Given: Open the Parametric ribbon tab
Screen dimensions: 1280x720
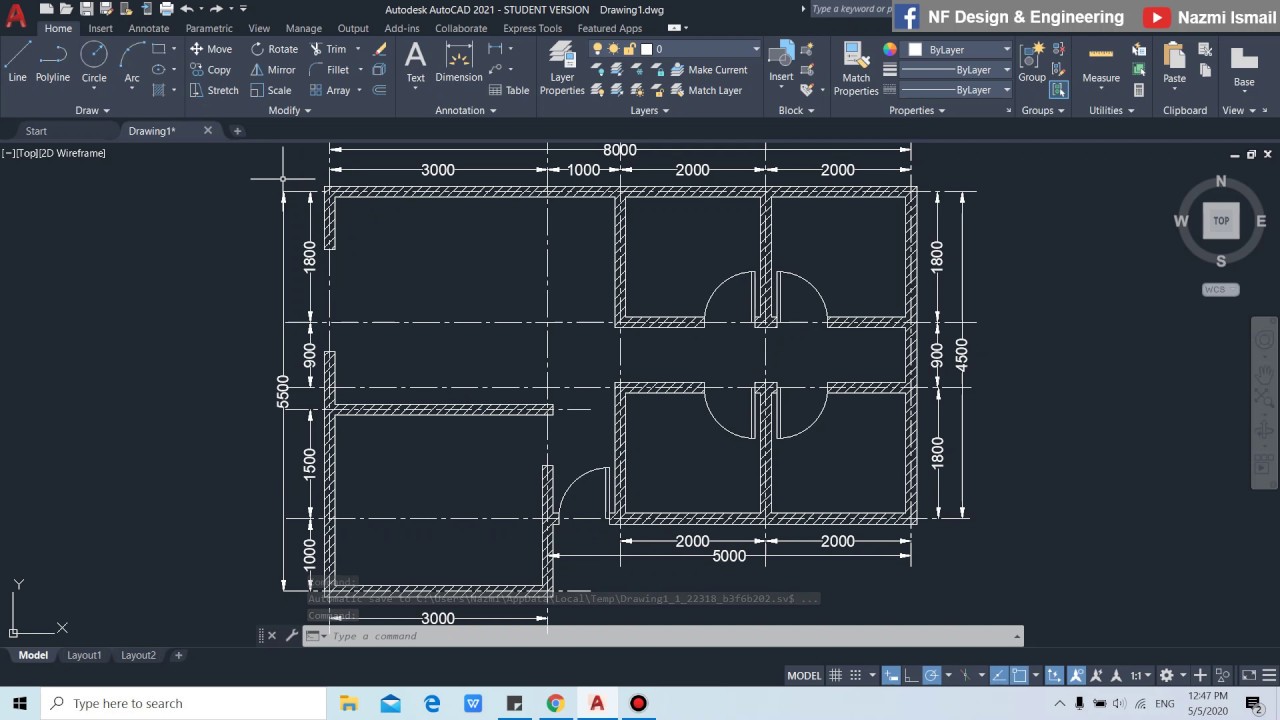Looking at the screenshot, I should click(209, 28).
